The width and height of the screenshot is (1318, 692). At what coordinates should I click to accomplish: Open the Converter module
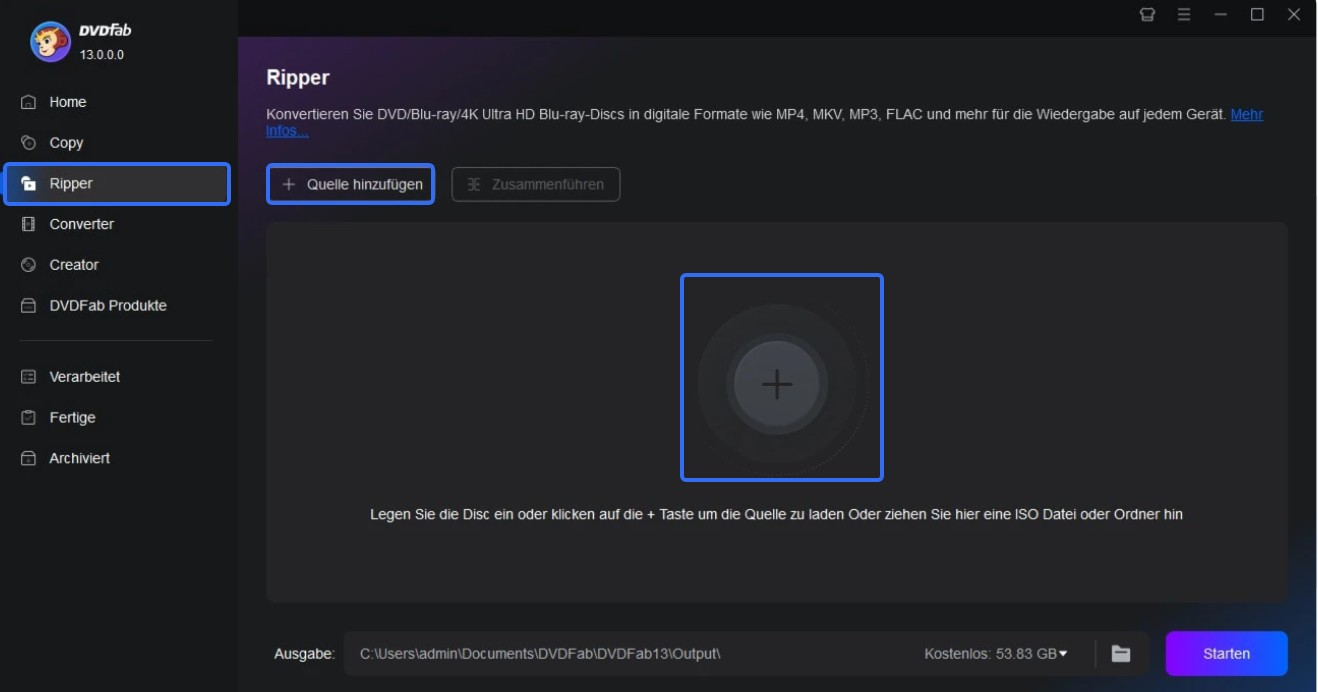pos(118,224)
